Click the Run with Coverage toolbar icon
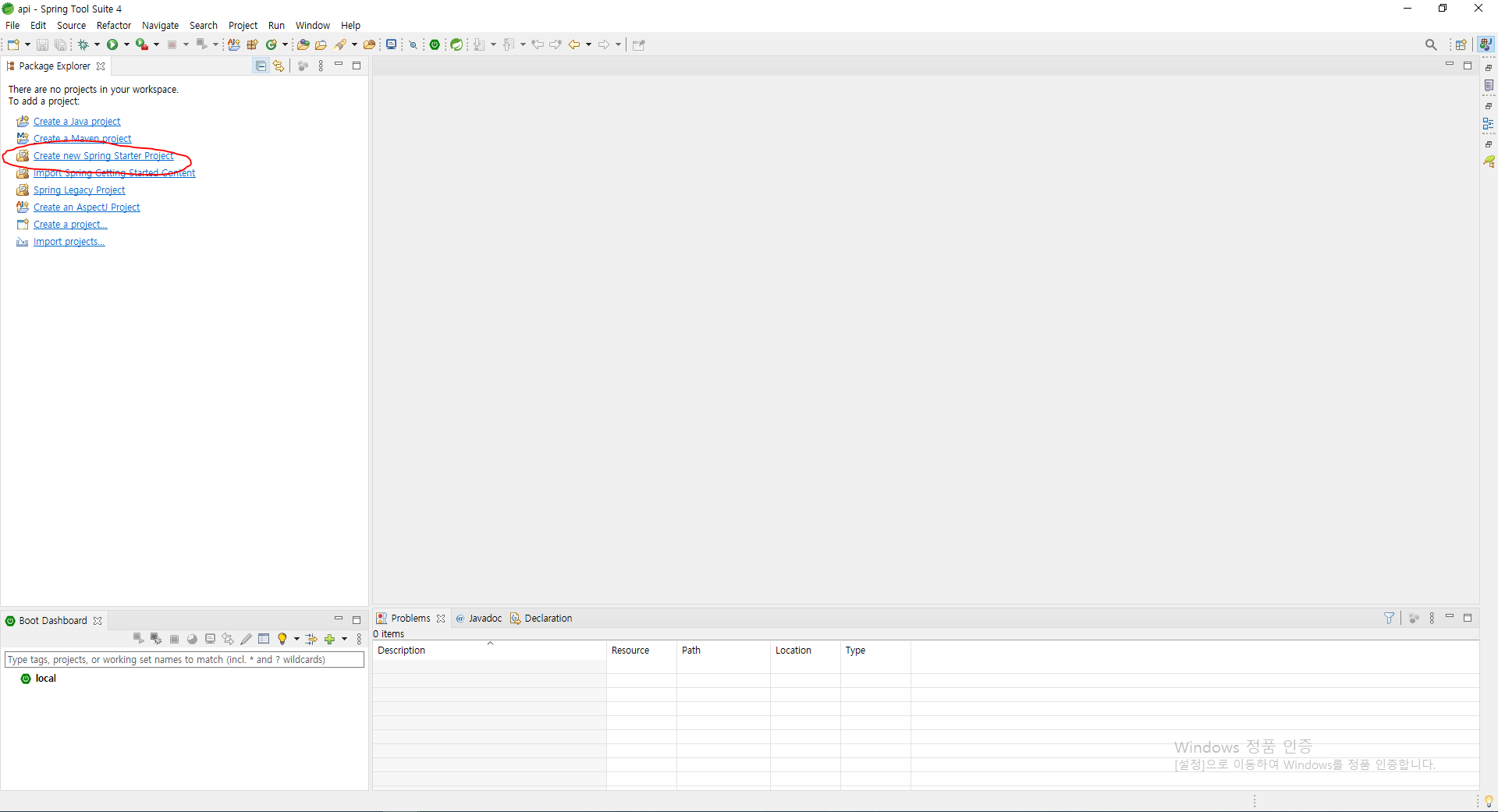This screenshot has height=812, width=1498. pos(141,44)
